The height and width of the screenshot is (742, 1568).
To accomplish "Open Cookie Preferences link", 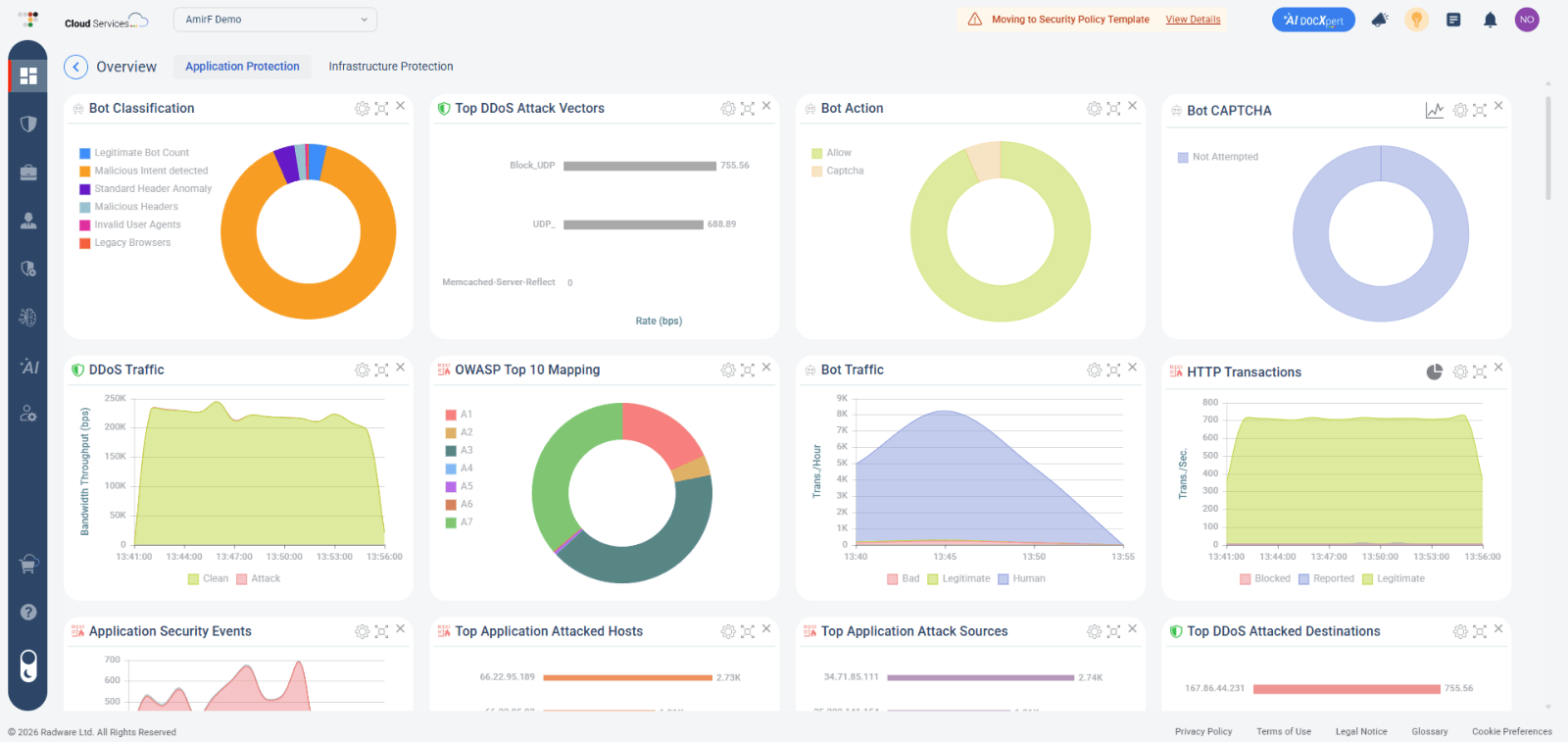I will point(1512,732).
